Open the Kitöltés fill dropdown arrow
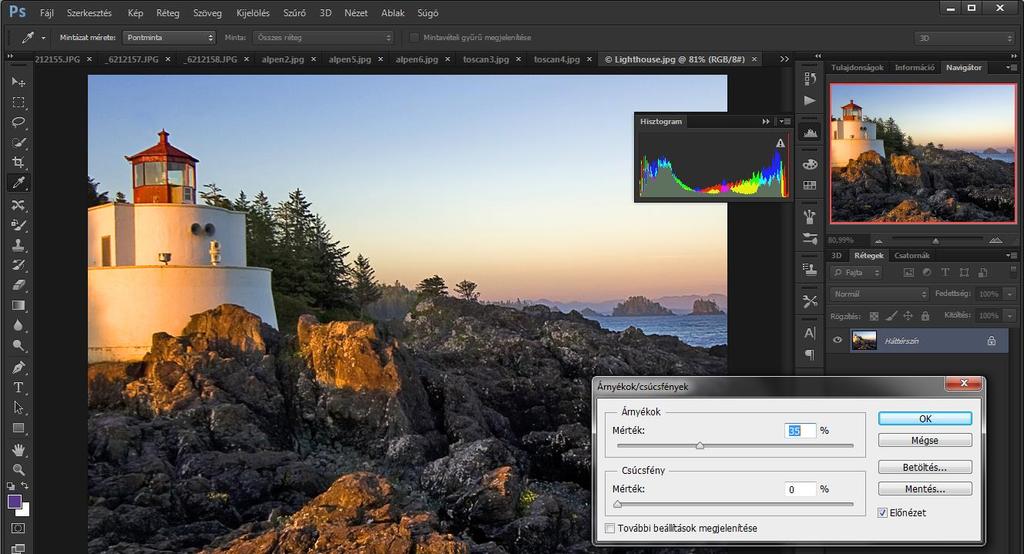 pos(1010,316)
